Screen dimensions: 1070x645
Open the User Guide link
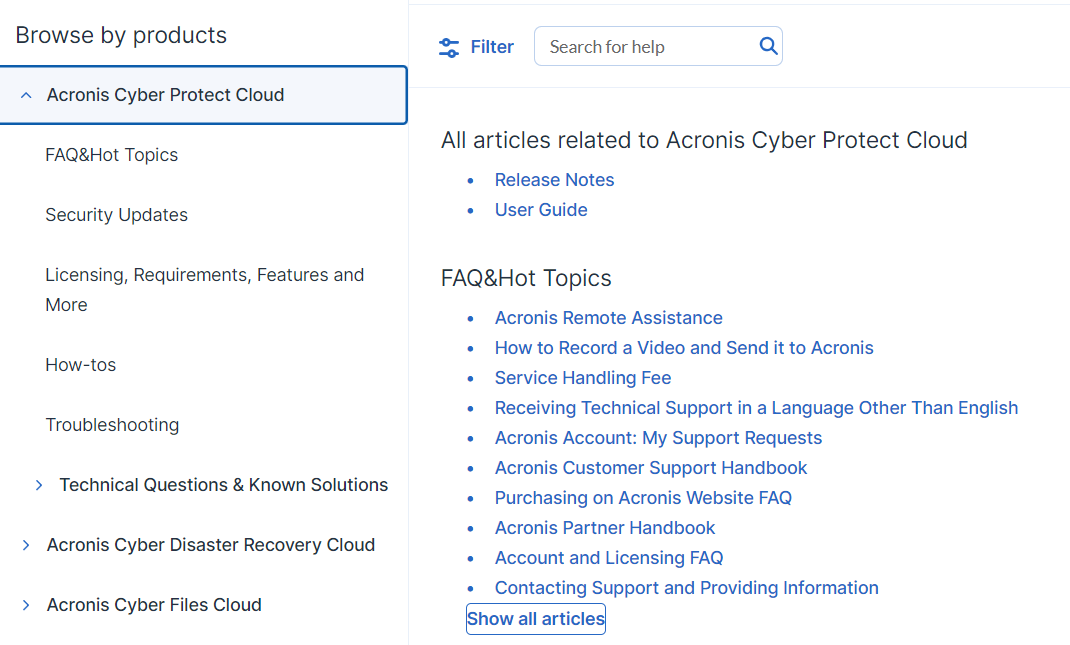540,210
